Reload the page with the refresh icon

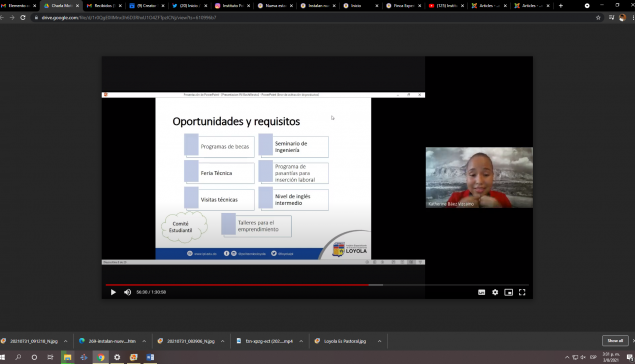23,17
